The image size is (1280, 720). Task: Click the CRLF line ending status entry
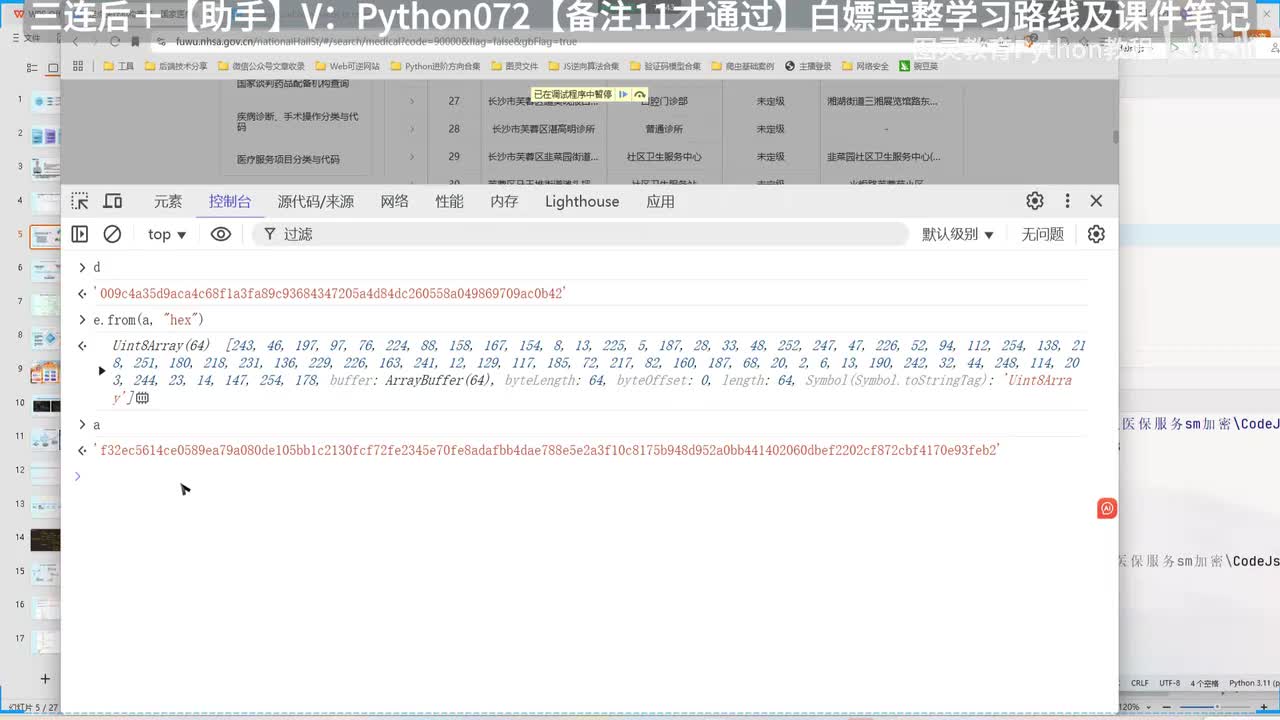pos(1140,683)
